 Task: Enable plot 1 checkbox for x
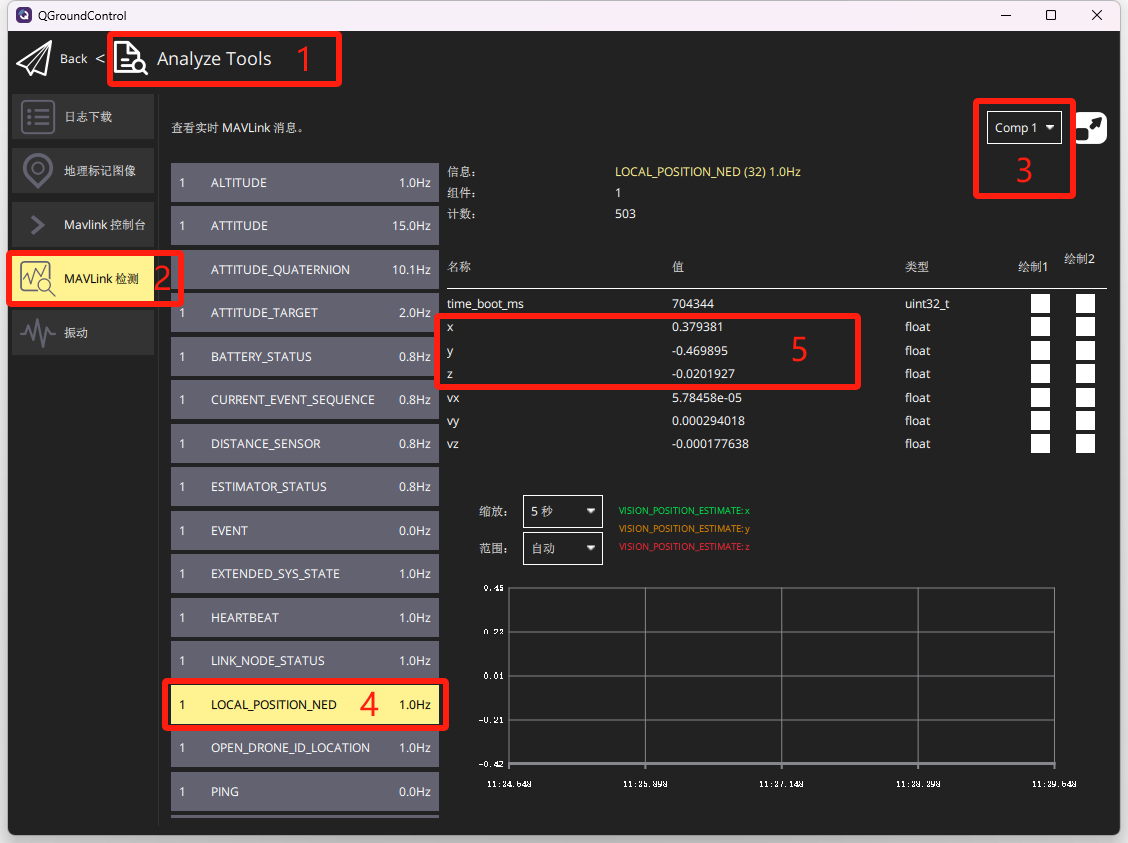coord(1040,327)
